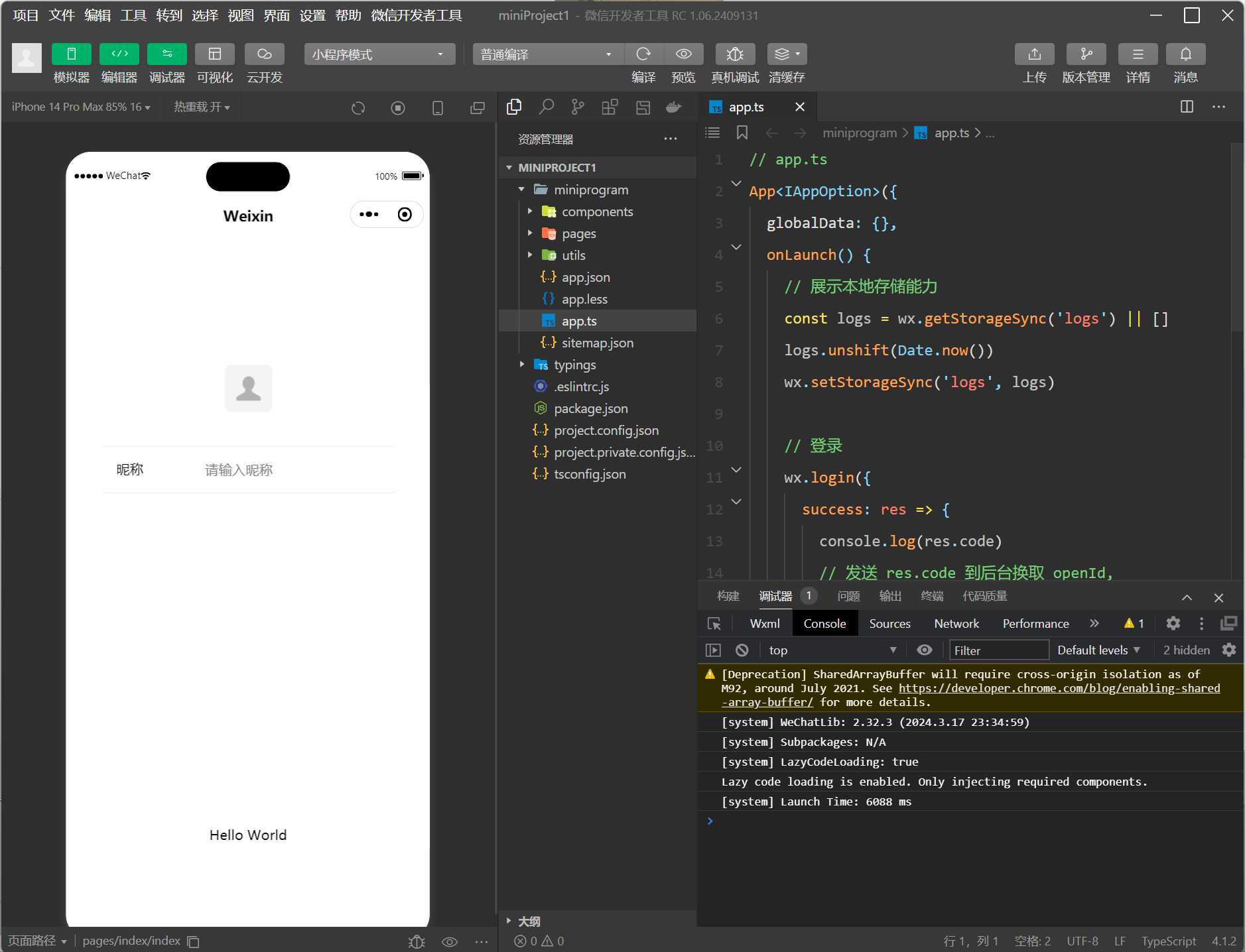Screen dimensions: 1245x952
Task: Open project.config.json file
Action: pos(597,430)
